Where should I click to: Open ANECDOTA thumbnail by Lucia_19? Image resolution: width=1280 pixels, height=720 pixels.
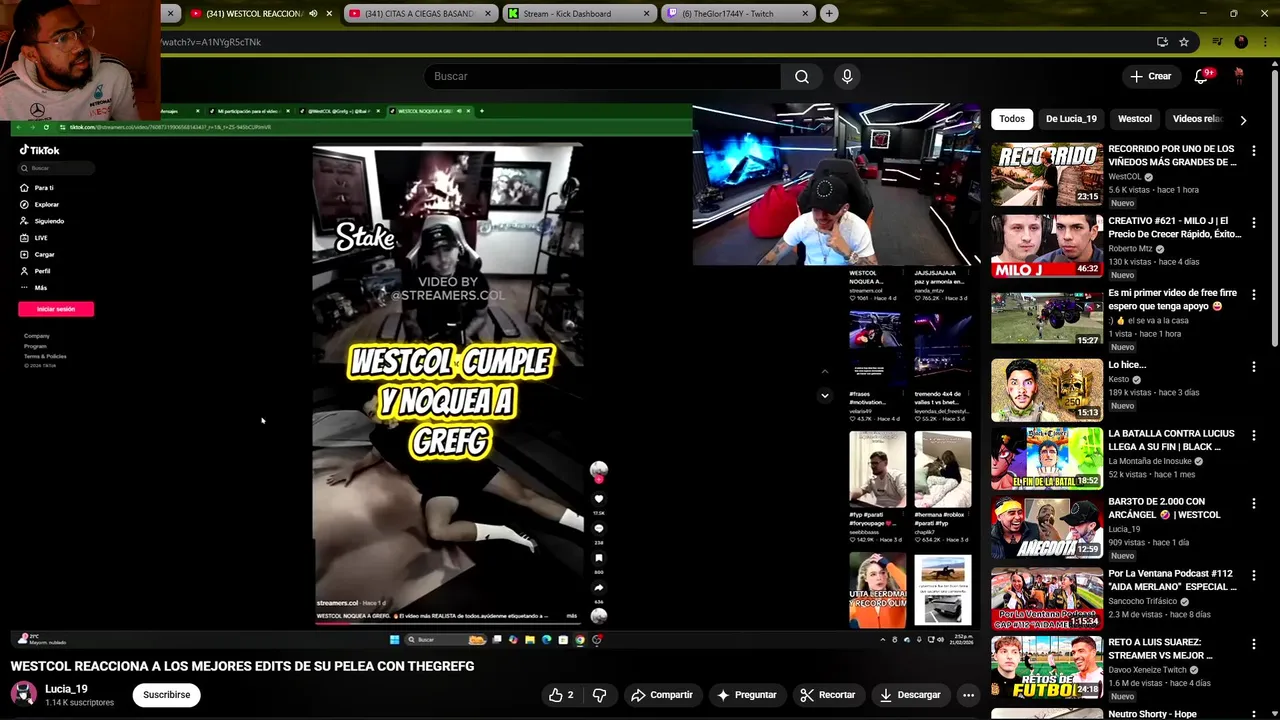click(1047, 527)
